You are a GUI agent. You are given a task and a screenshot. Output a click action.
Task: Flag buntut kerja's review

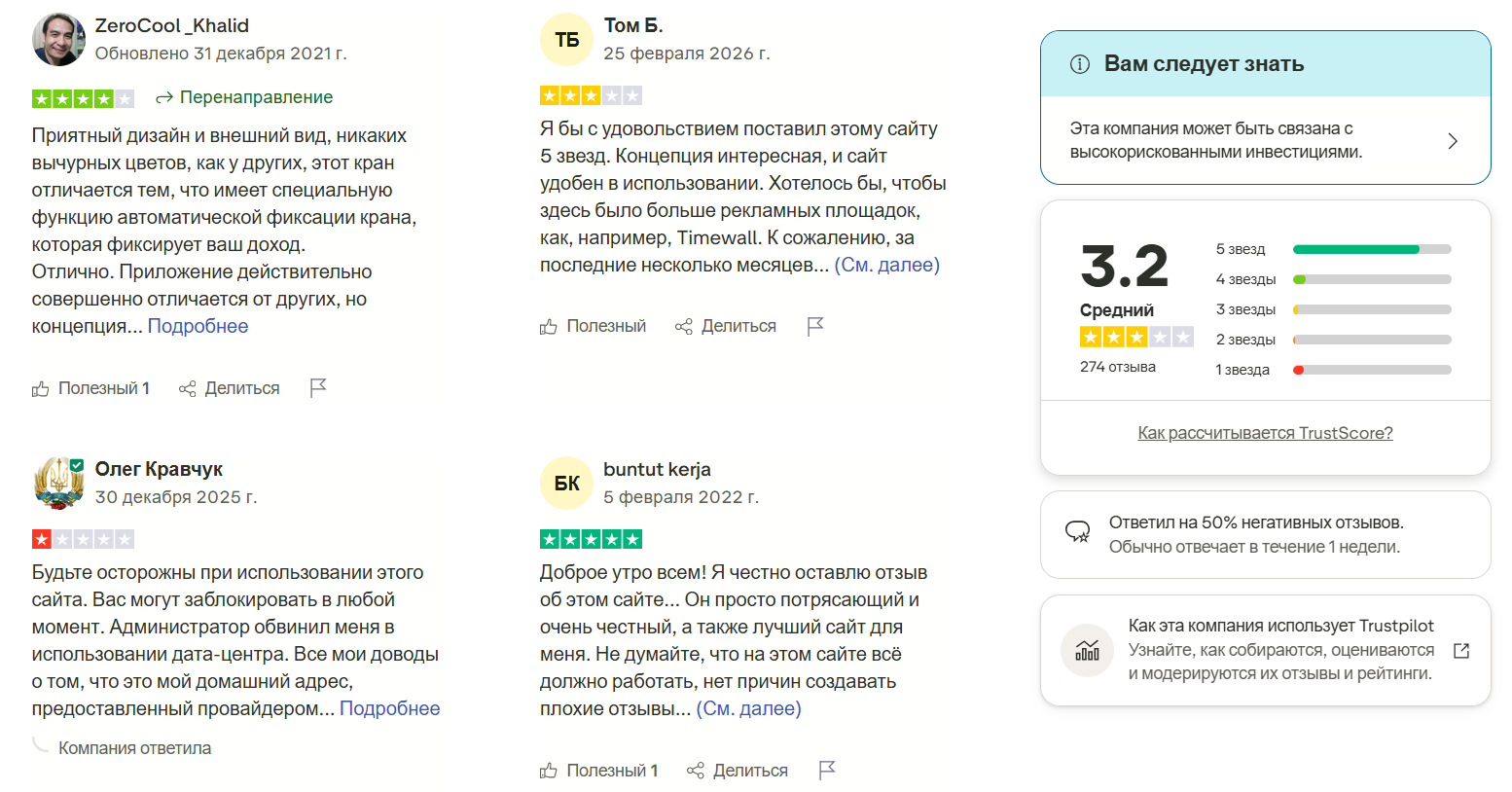828,771
